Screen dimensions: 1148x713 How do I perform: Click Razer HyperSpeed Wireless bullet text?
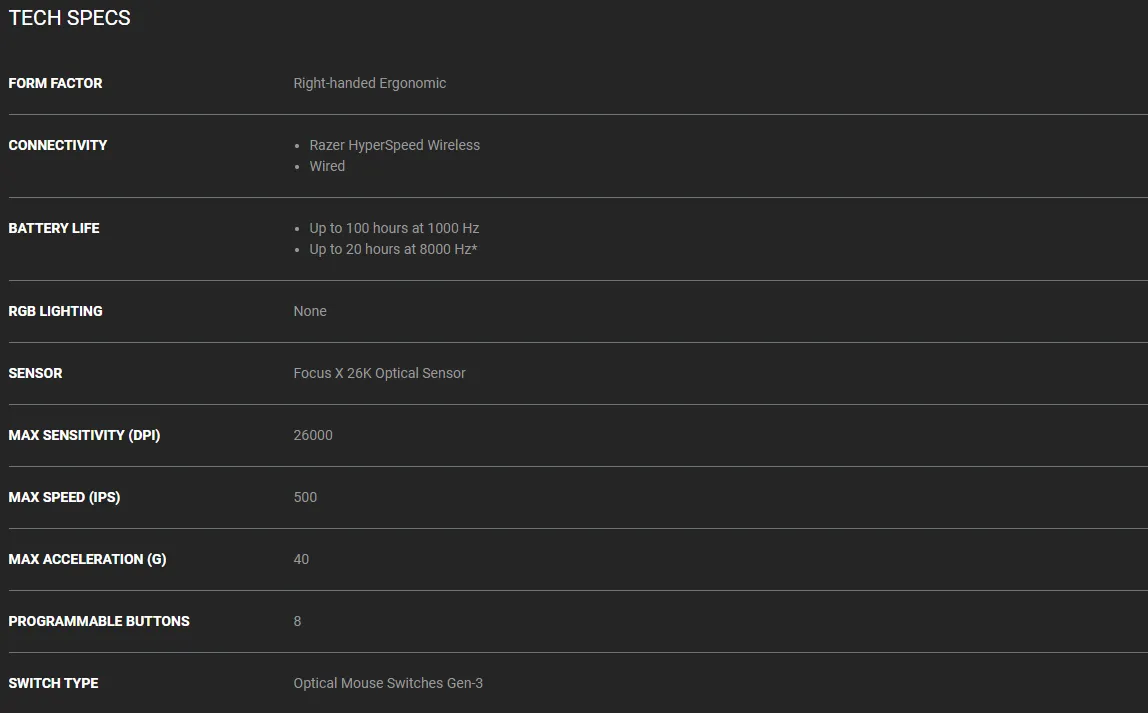coord(395,145)
